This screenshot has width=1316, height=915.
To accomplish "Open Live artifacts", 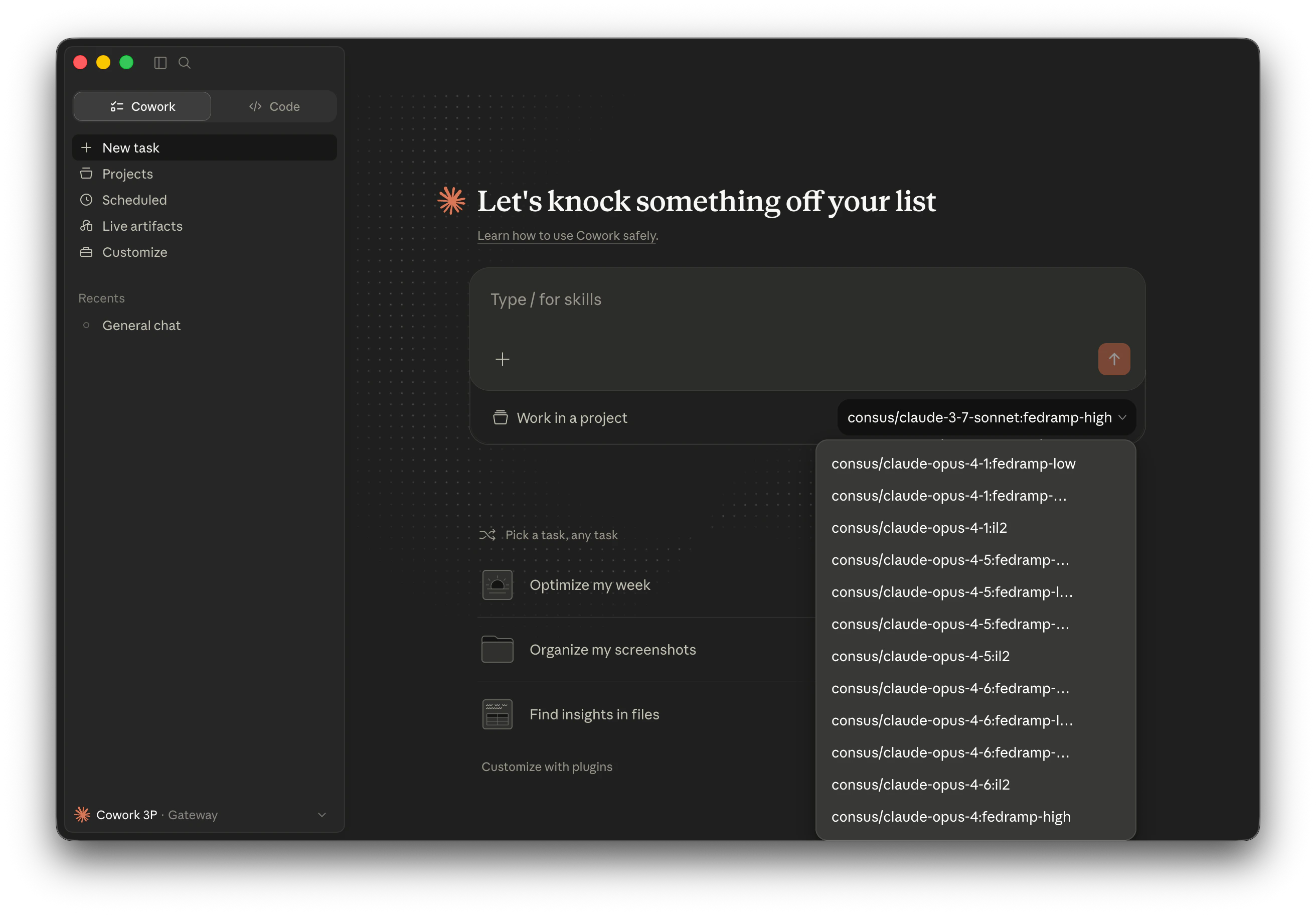I will [x=205, y=226].
